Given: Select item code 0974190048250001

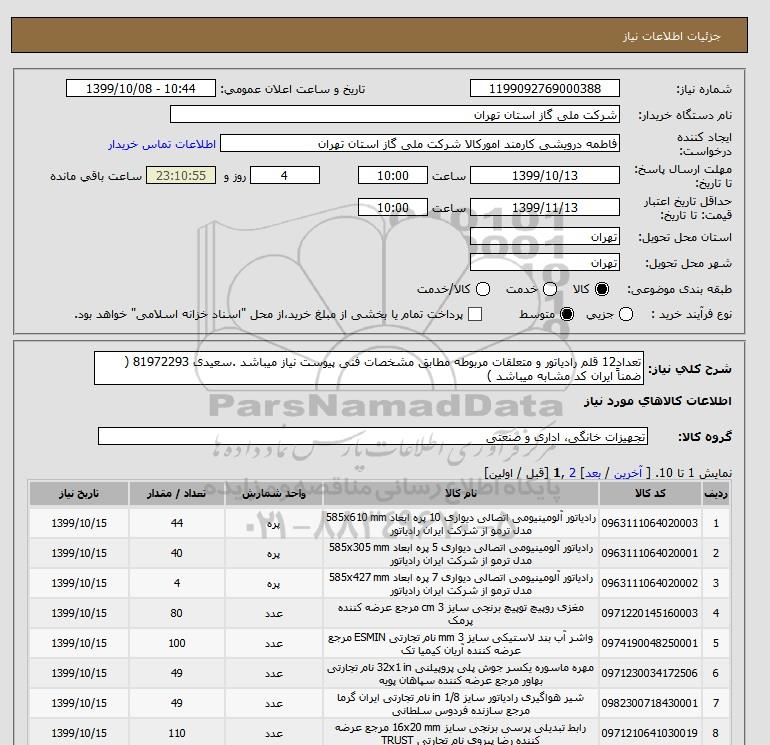Looking at the screenshot, I should pyautogui.click(x=650, y=643).
